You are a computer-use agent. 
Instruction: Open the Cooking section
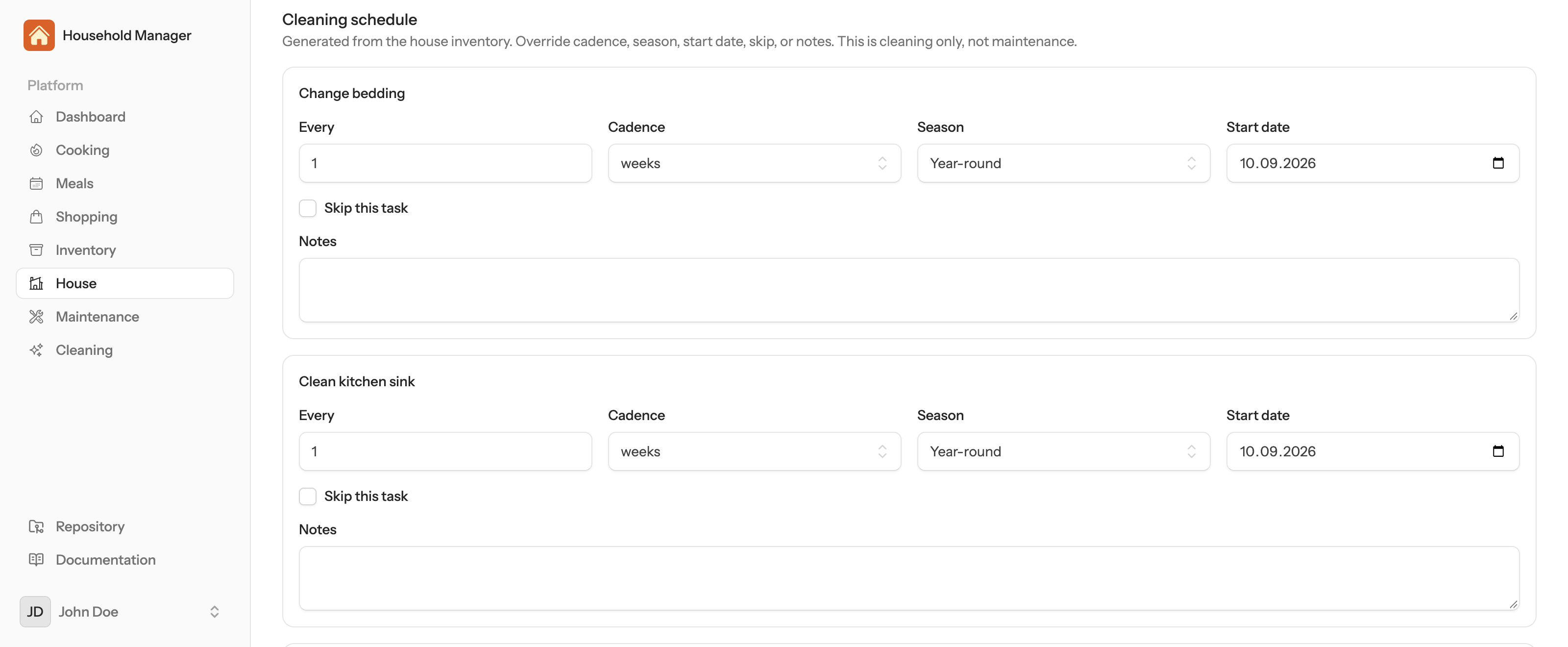pyautogui.click(x=125, y=150)
